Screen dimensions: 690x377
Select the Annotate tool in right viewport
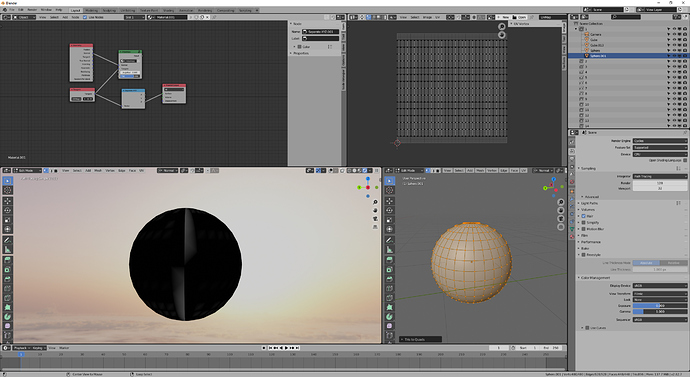click(389, 240)
